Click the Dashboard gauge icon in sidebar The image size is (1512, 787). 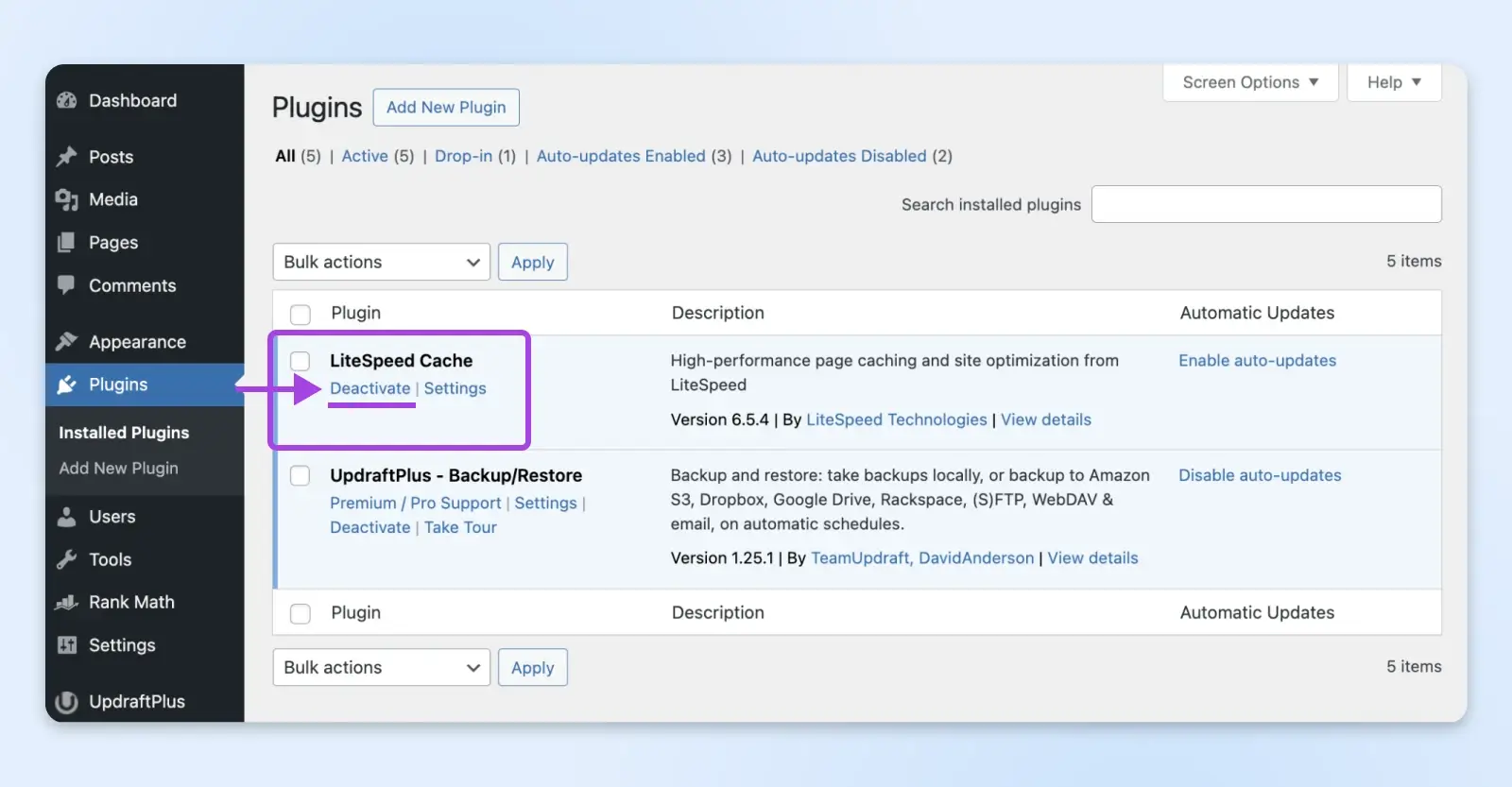66,101
